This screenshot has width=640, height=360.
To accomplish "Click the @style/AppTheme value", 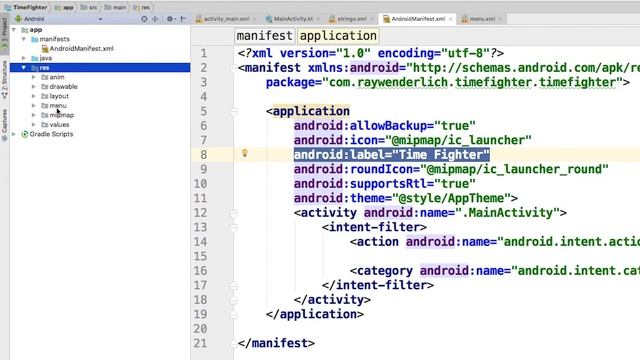I will click(x=451, y=198).
